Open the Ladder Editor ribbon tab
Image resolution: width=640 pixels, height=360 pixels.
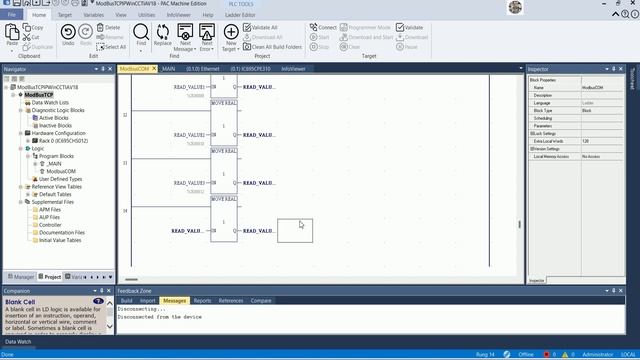coord(240,15)
